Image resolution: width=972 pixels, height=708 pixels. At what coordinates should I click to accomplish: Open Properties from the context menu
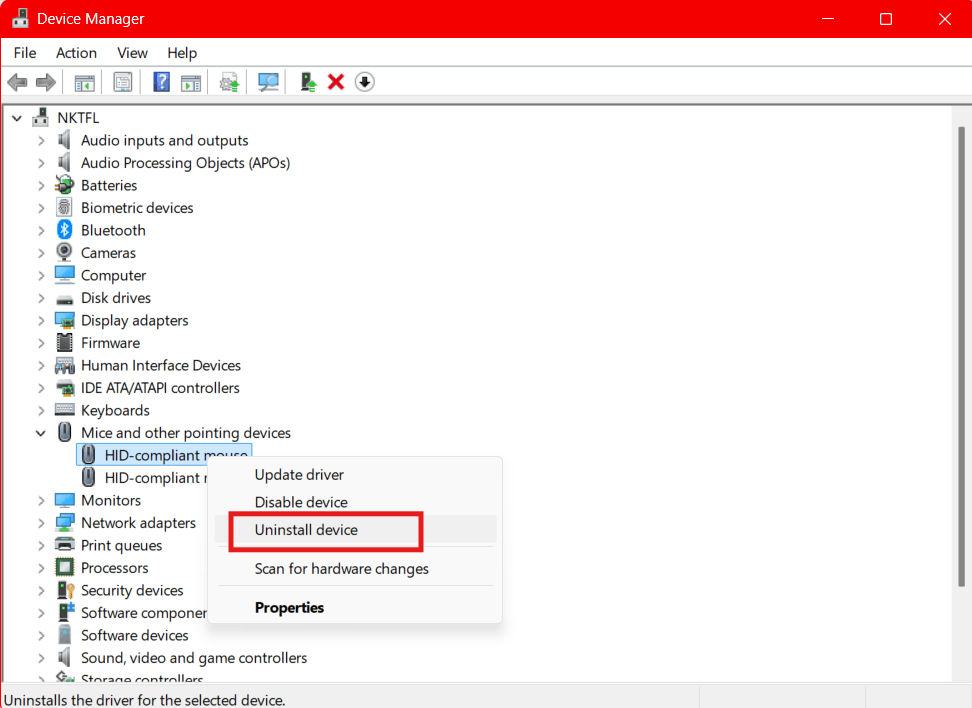[355, 607]
